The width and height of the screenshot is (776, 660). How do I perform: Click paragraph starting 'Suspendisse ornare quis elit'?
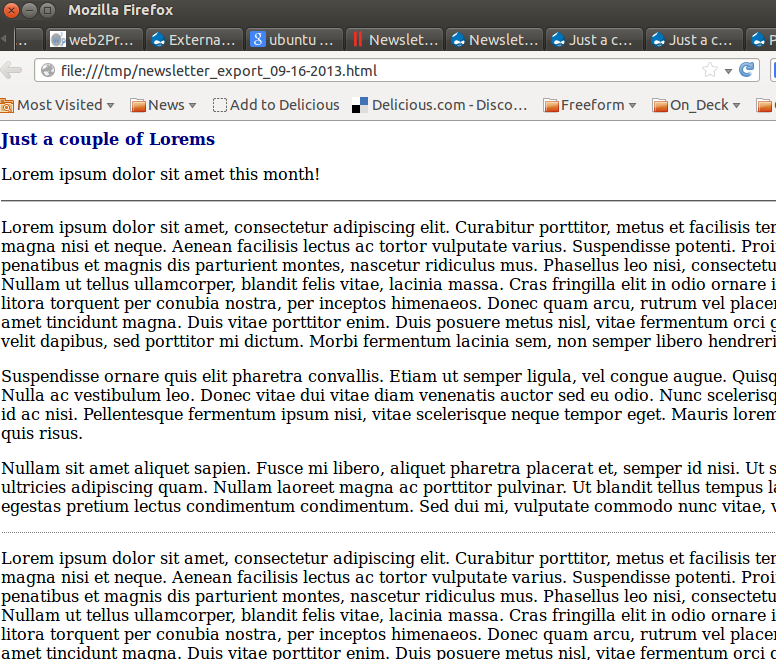point(388,405)
